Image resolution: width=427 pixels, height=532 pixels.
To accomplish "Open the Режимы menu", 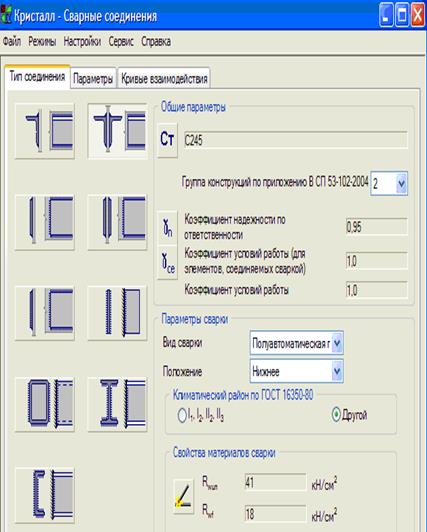I will (42, 41).
